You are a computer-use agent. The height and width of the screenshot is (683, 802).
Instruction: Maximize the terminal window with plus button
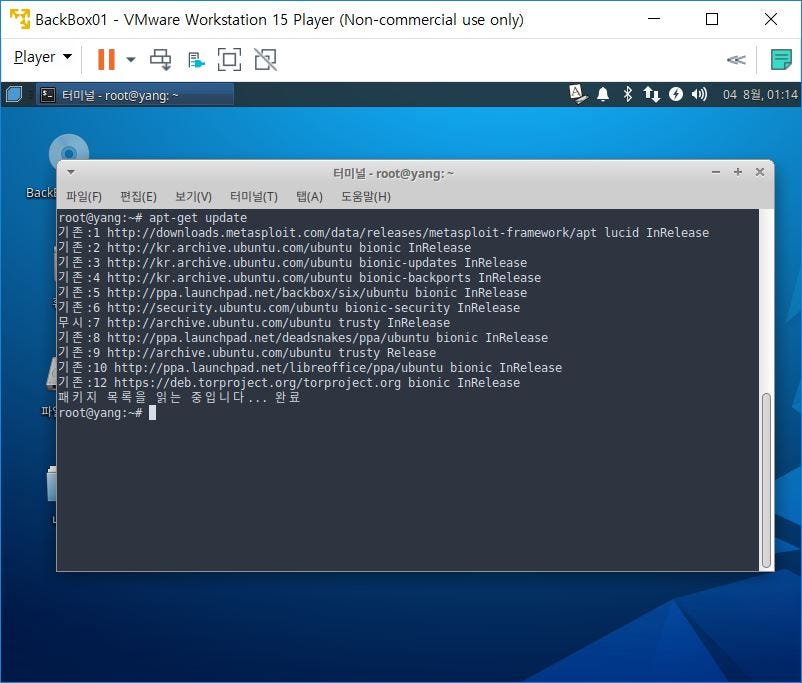coord(738,172)
